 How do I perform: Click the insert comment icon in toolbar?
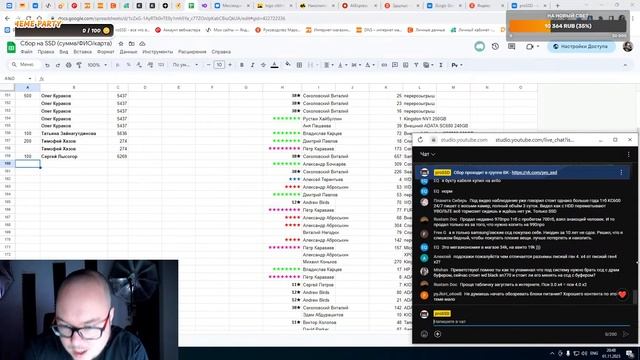(x=395, y=65)
